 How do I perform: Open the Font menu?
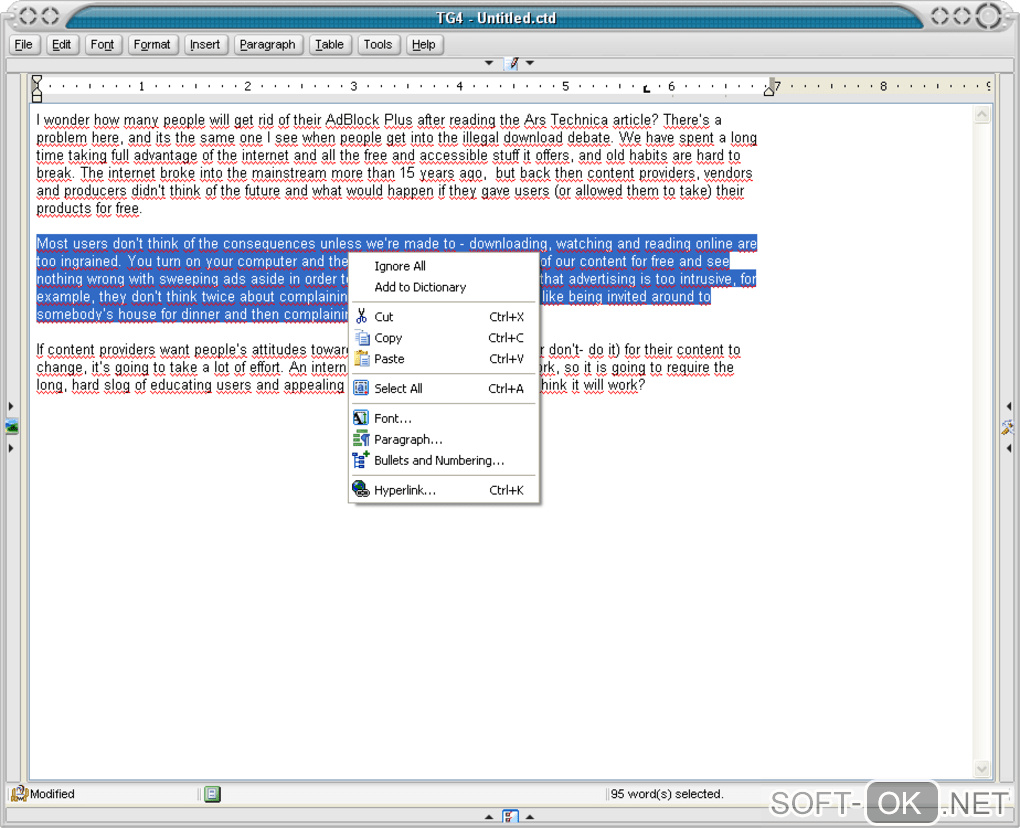coord(102,45)
